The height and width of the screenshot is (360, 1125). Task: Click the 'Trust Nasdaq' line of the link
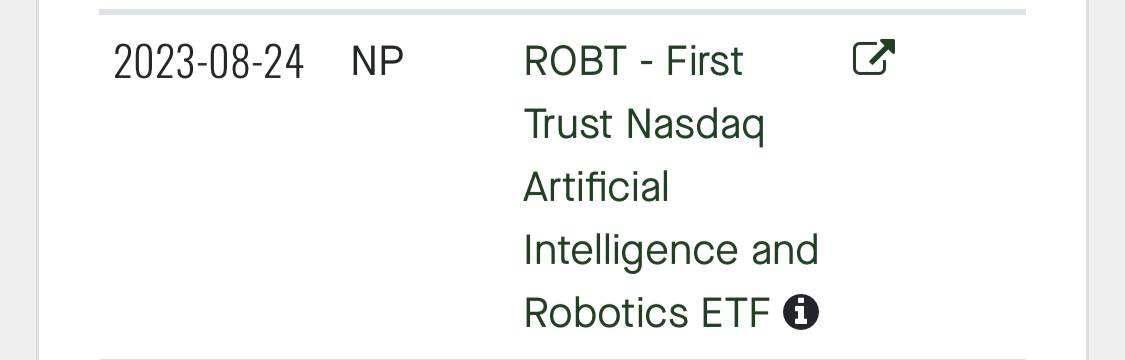pos(644,124)
